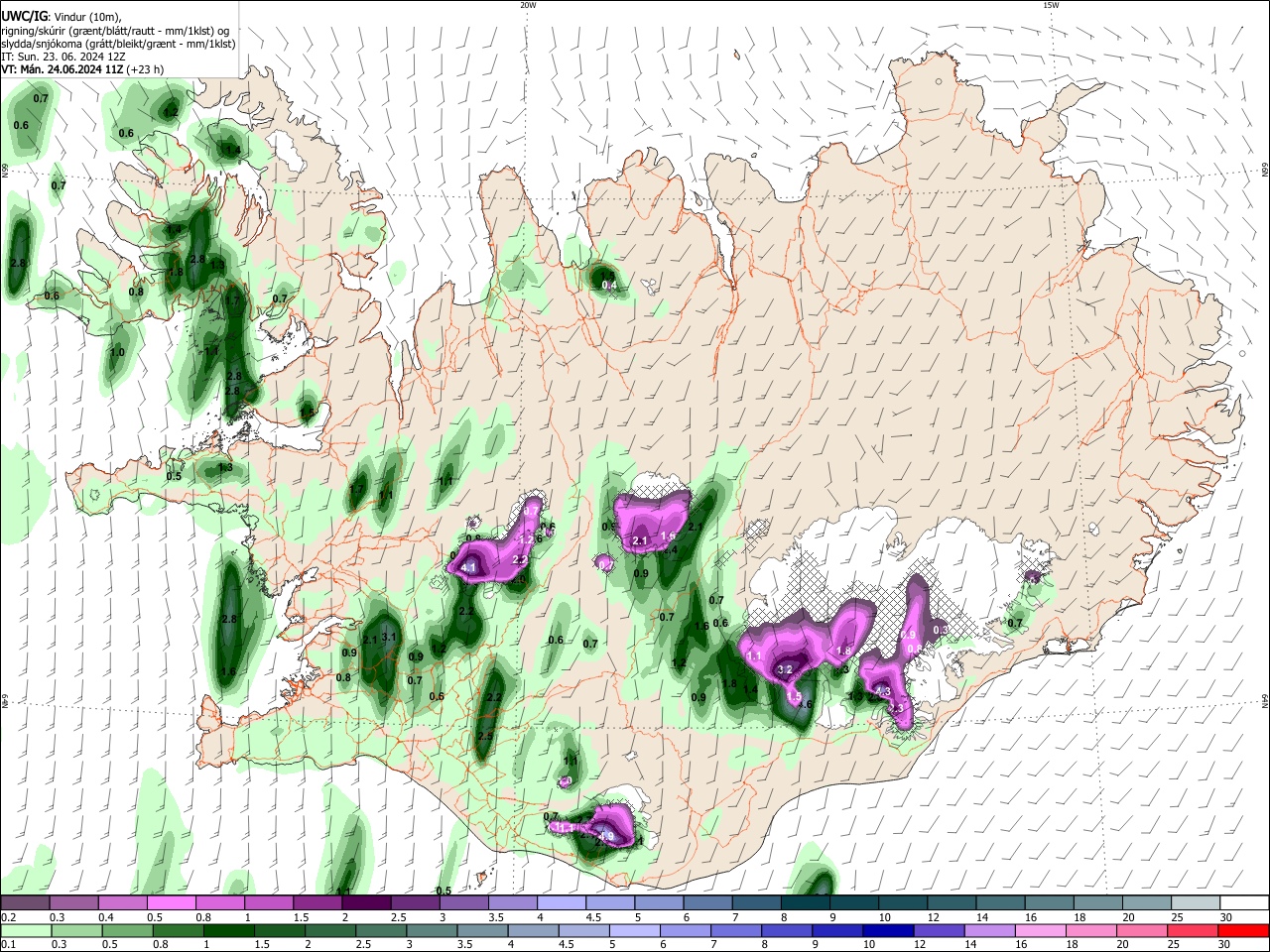This screenshot has width=1270, height=952.
Task: Click the "slydda/snjókoma" legend description line
Action: [x=118, y=44]
